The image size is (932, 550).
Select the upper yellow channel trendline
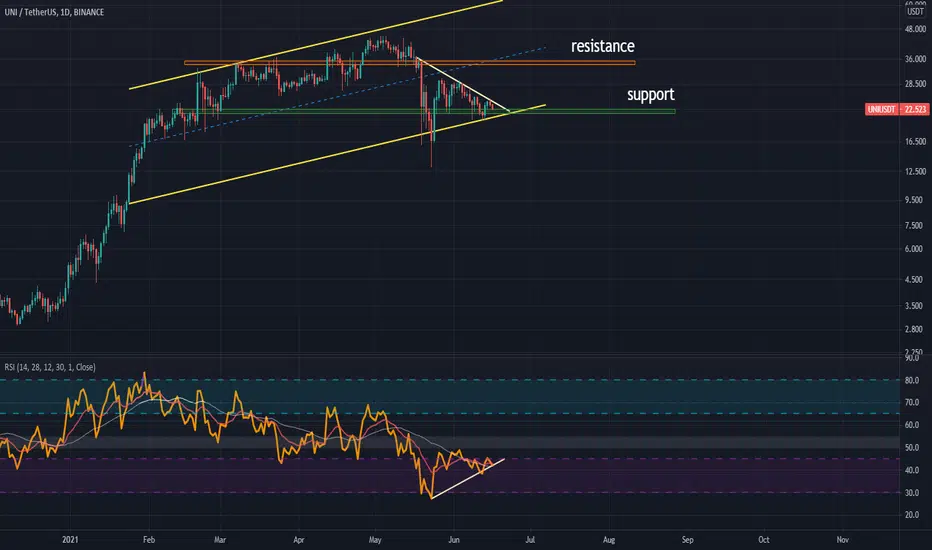[x=316, y=45]
